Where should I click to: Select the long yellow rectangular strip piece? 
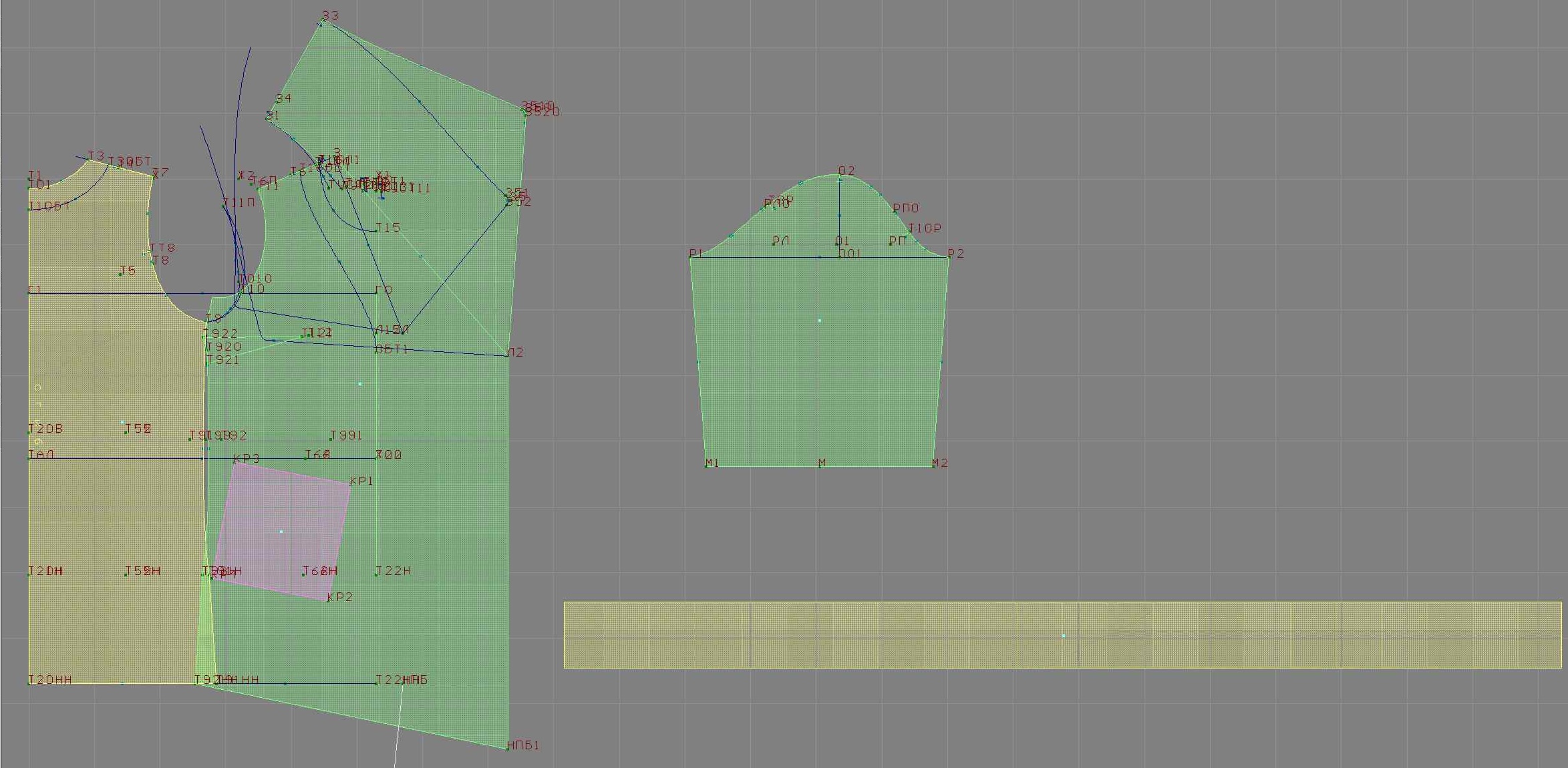[x=1063, y=635]
